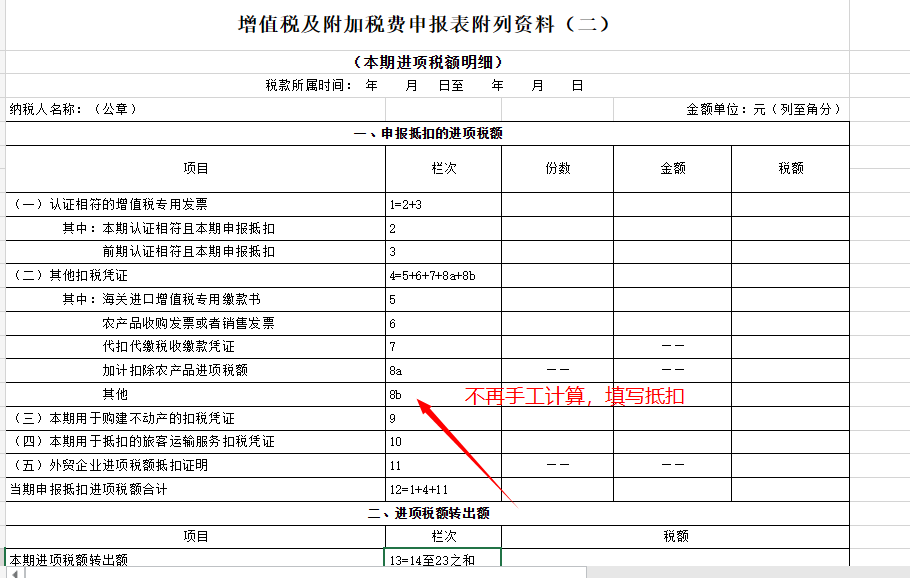This screenshot has height=578, width=910.
Task: Click the 其他 item cell
Action: click(x=196, y=395)
